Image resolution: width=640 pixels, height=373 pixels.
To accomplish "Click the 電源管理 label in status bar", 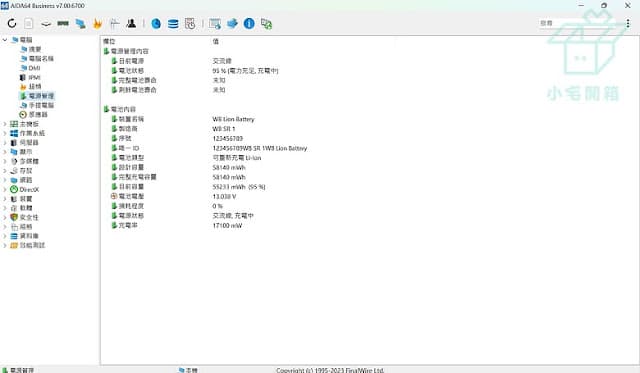I will 22,370.
